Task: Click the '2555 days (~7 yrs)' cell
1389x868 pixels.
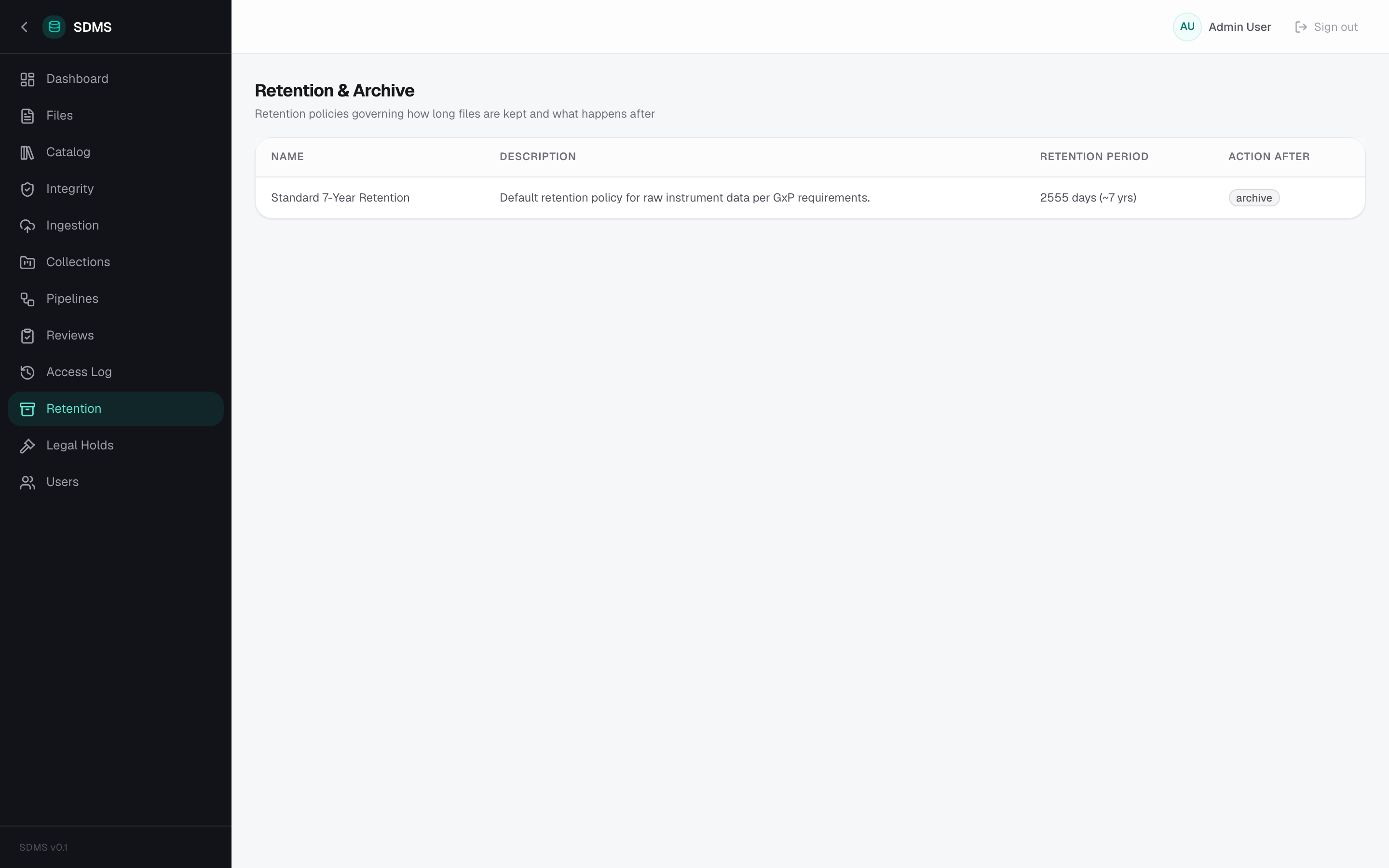Action: pos(1088,198)
